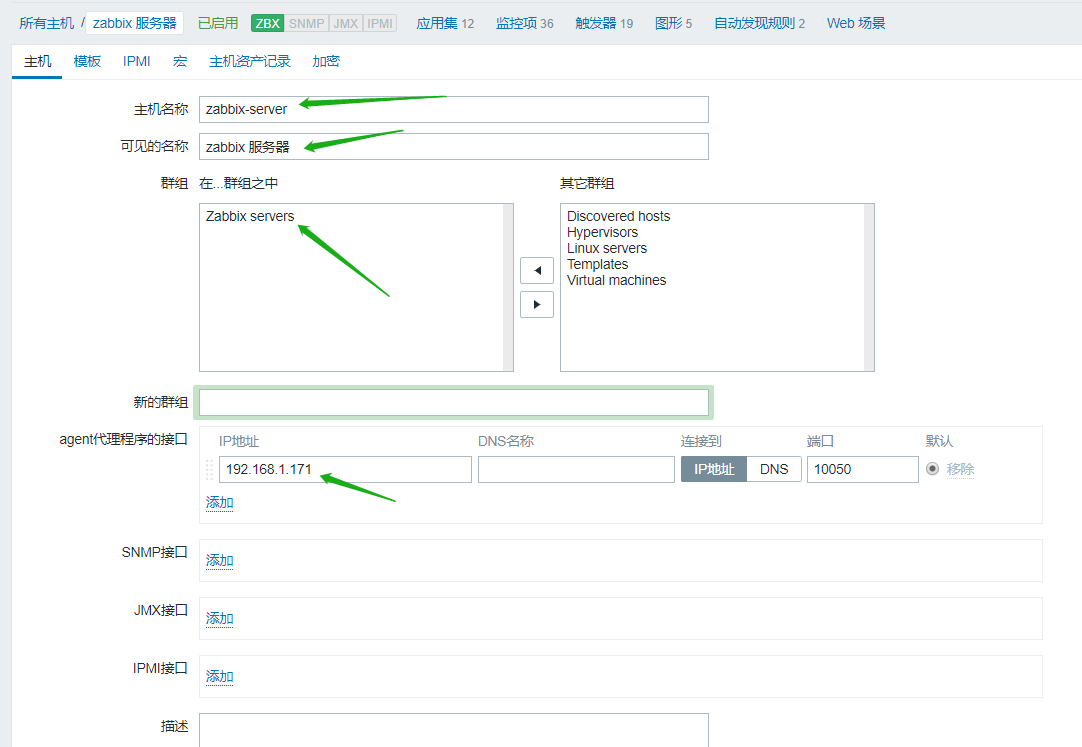Select Hypervisors in other groups
The image size is (1082, 747).
[602, 232]
